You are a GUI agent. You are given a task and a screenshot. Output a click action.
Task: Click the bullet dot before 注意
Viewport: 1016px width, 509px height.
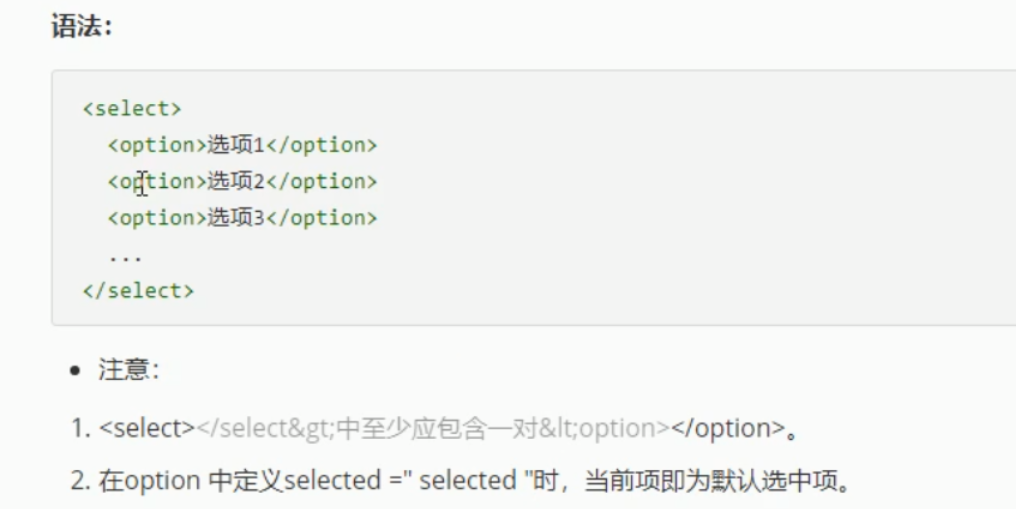[x=75, y=372]
